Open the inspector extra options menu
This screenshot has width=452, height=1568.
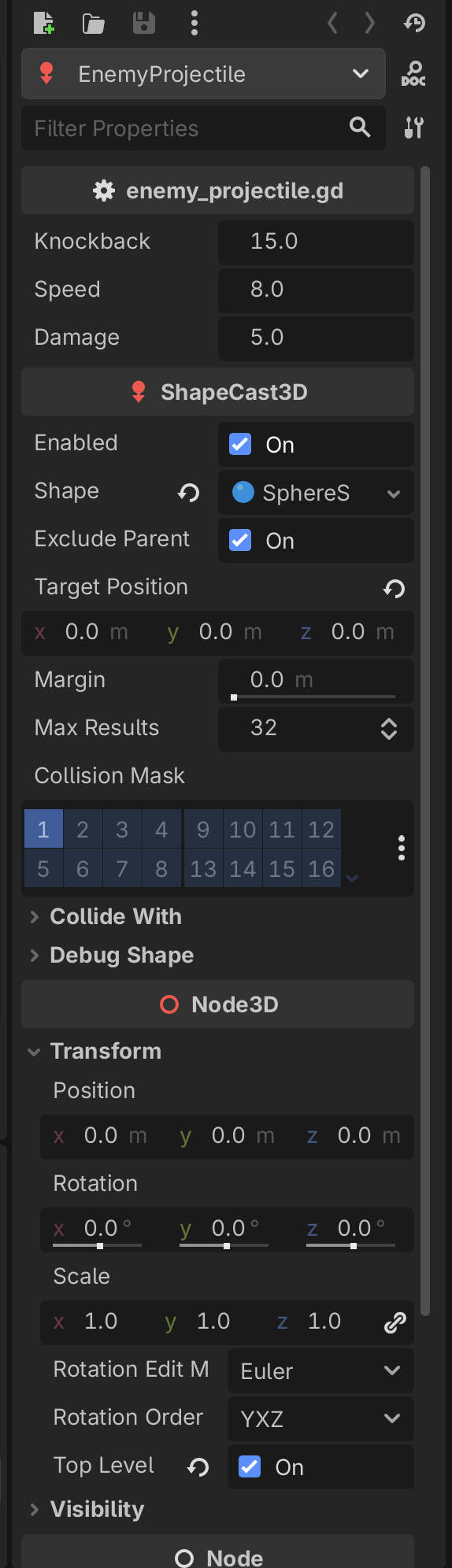(194, 23)
